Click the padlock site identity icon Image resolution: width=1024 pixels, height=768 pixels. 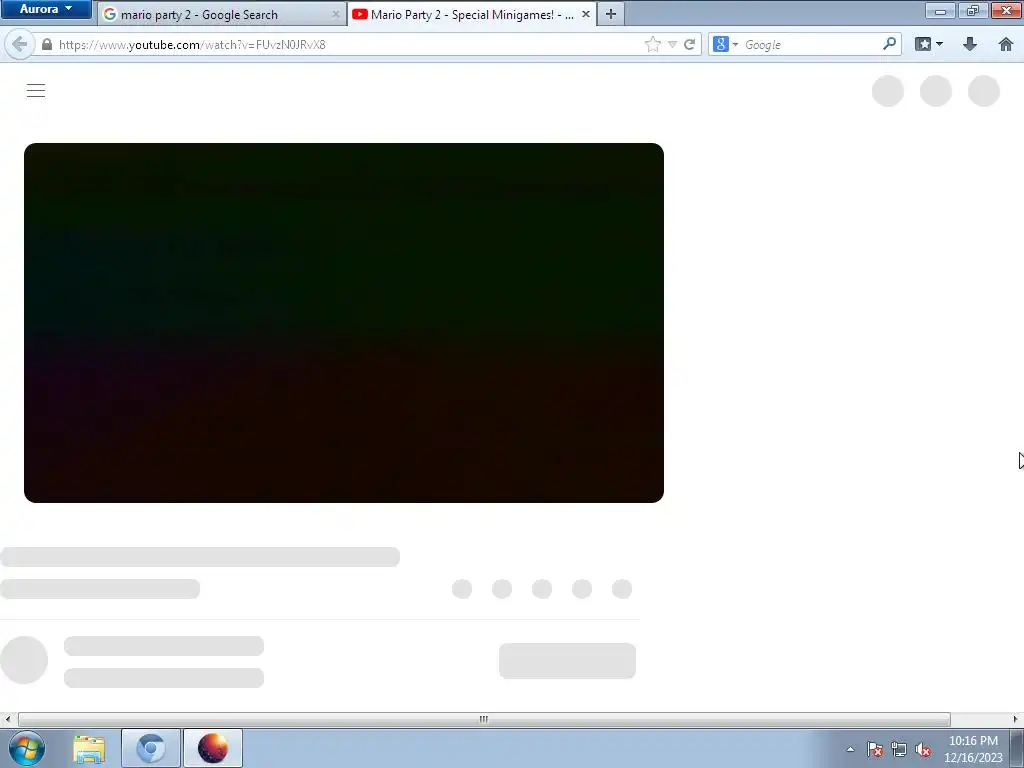tap(46, 44)
